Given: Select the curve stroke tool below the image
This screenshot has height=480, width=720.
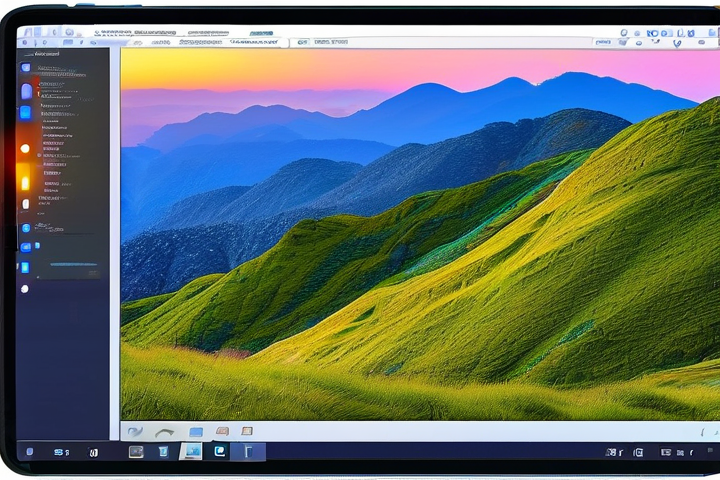Looking at the screenshot, I should pyautogui.click(x=165, y=432).
